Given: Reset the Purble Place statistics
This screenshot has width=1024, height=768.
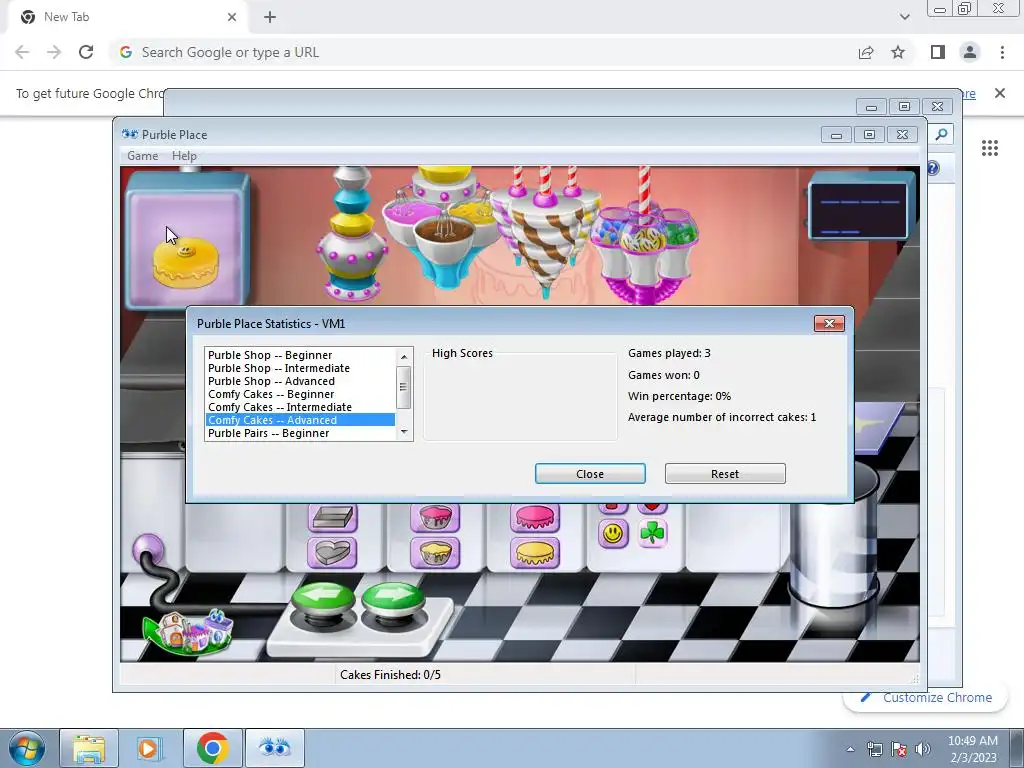Looking at the screenshot, I should pyautogui.click(x=725, y=474).
